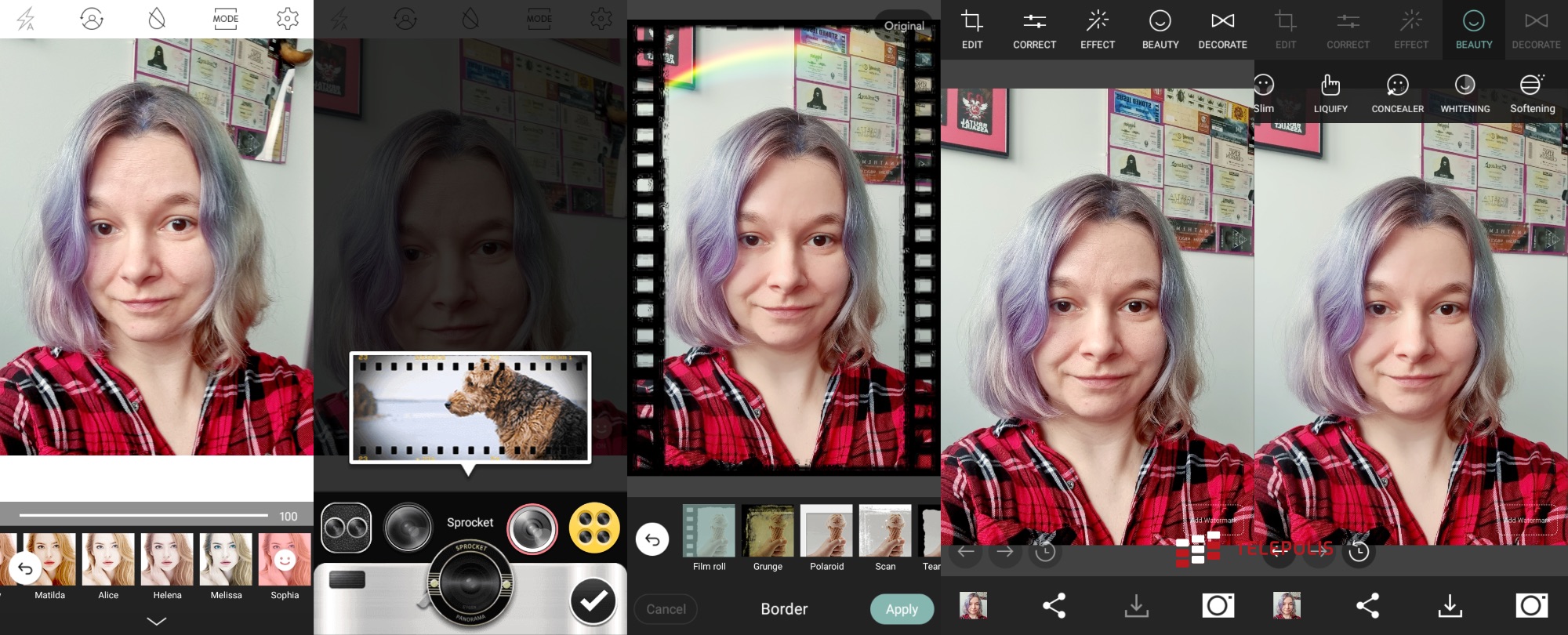Viewport: 1568px width, 635px height.
Task: Open the Softening tool
Action: click(x=1532, y=93)
